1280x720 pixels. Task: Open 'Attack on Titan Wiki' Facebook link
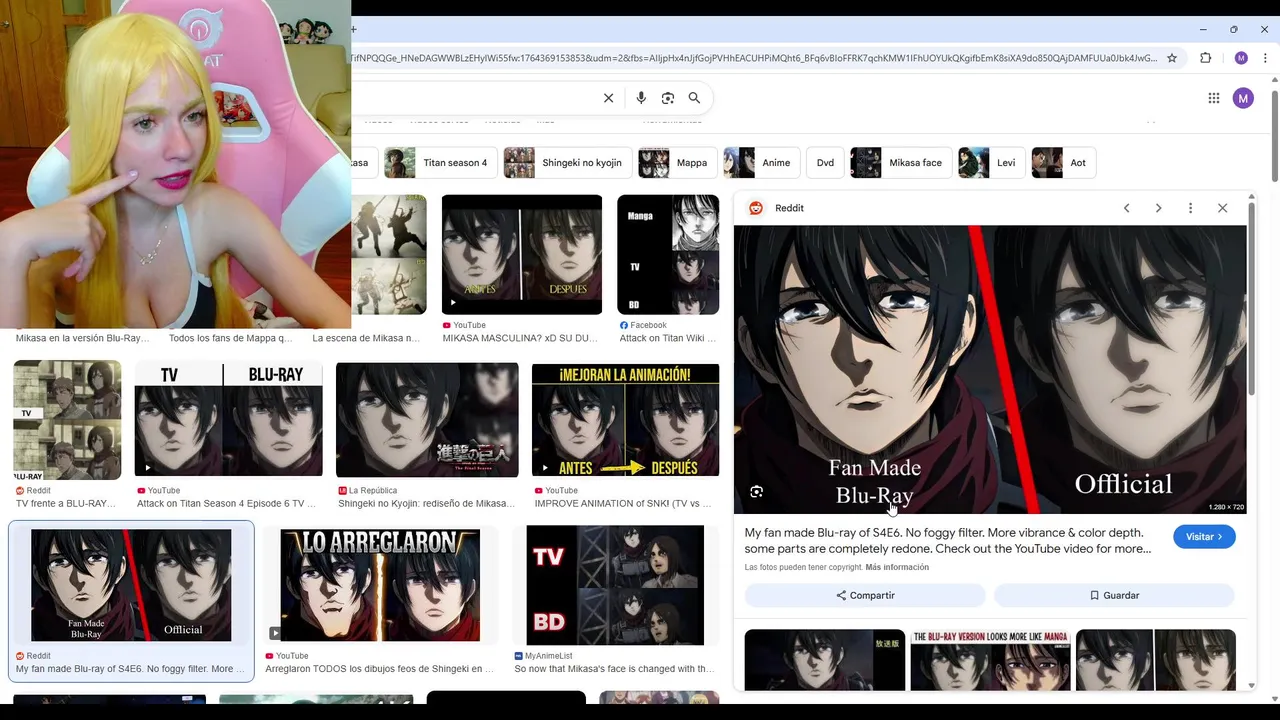[668, 338]
